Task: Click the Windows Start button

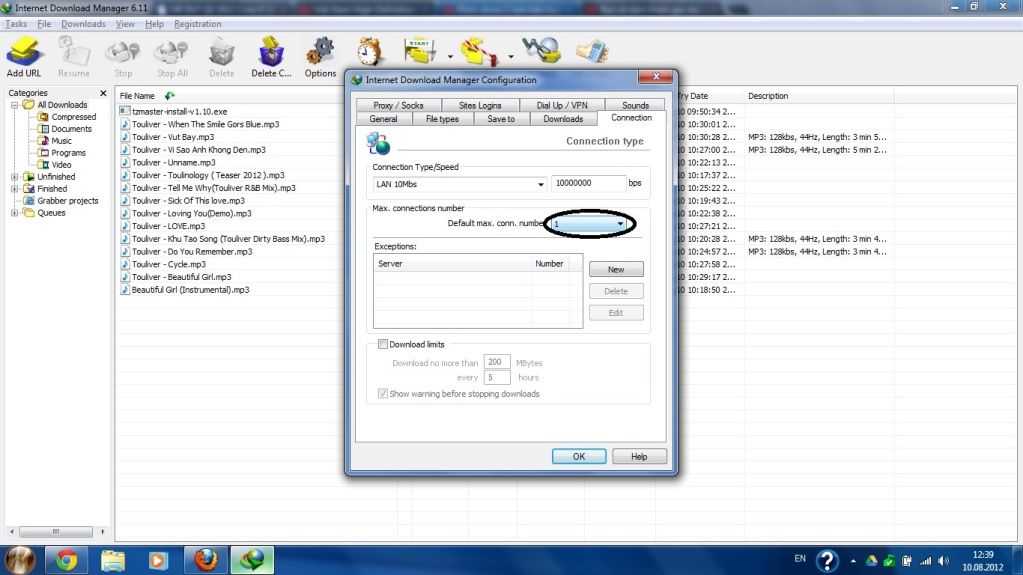Action: tap(20, 560)
